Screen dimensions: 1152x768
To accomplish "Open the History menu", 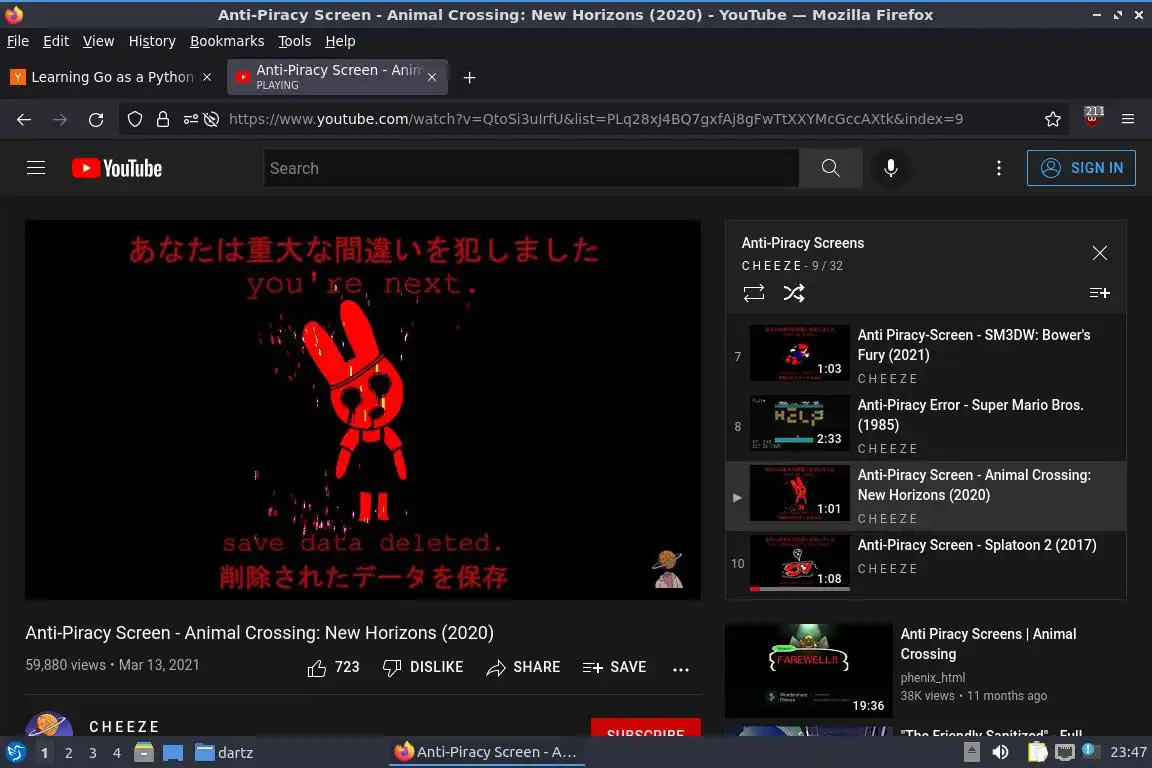I will click(x=152, y=41).
